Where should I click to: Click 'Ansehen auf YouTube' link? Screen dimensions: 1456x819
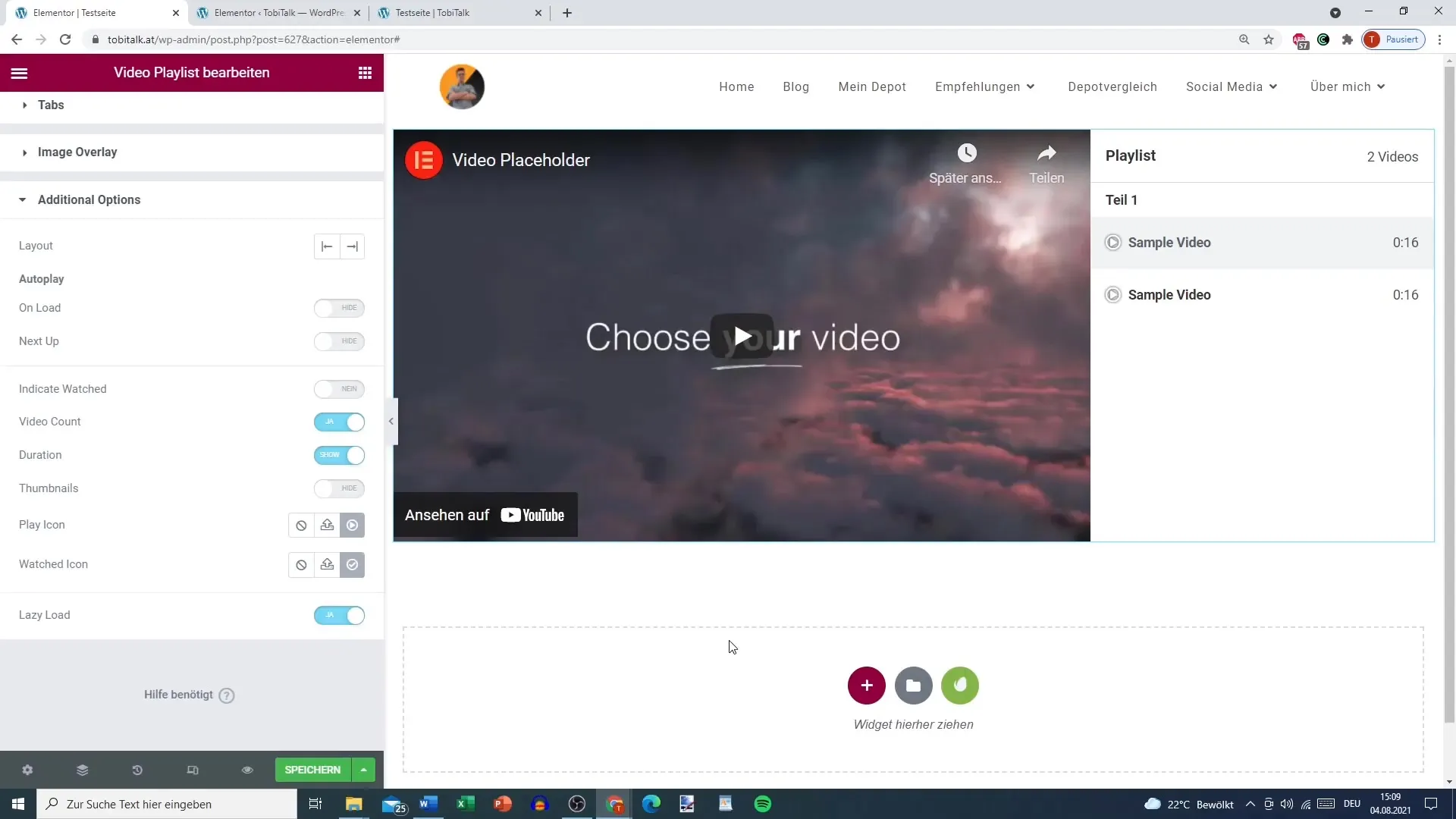click(x=485, y=515)
